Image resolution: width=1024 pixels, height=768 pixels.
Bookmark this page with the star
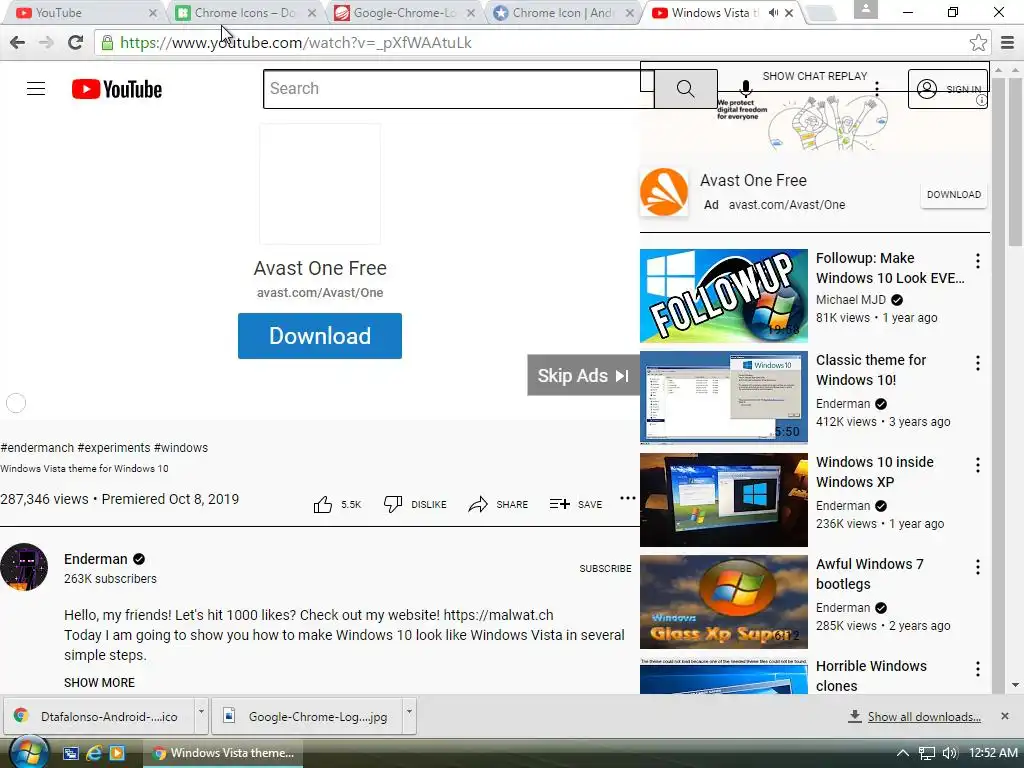978,42
